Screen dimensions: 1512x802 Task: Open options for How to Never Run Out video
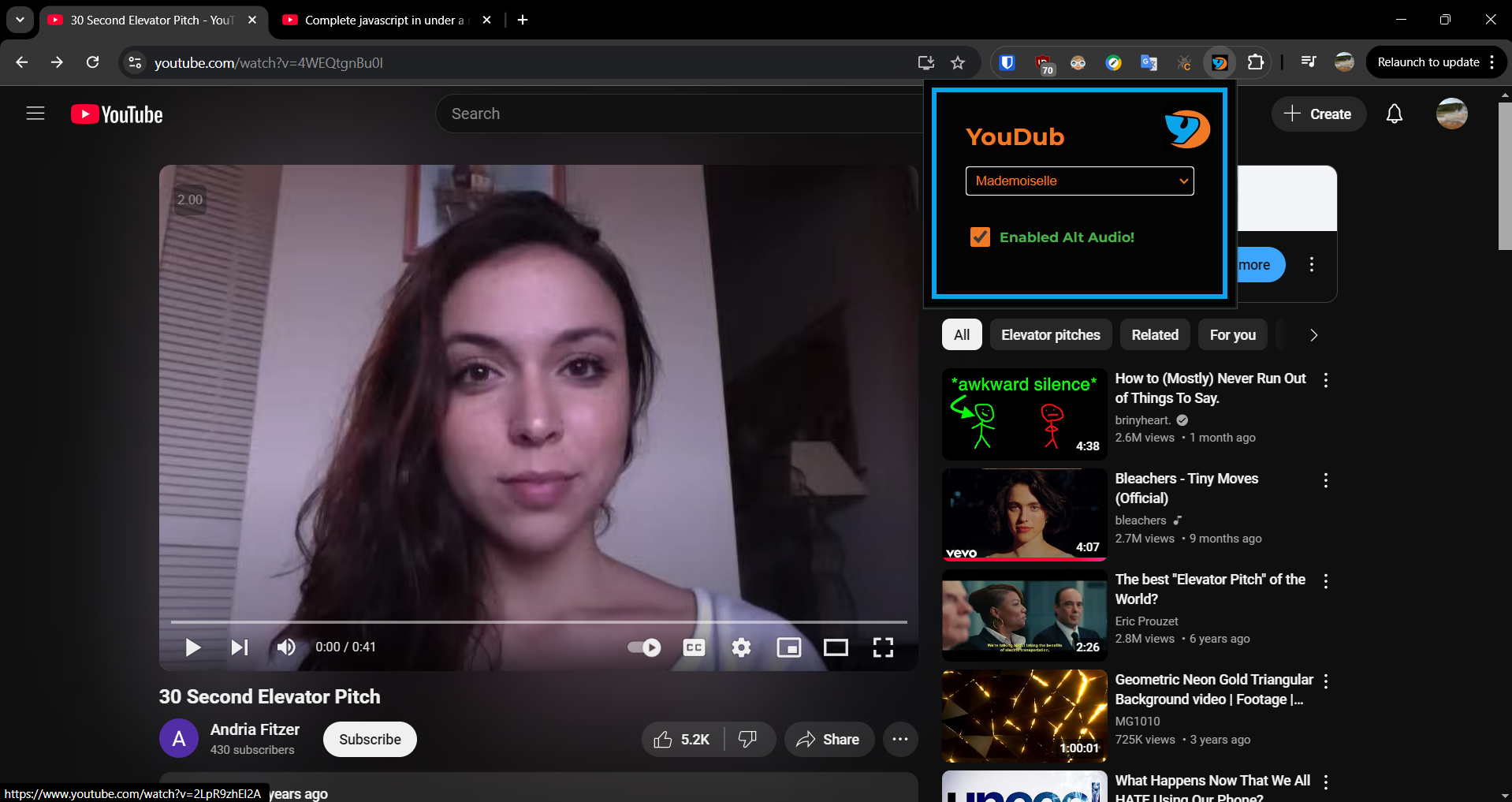1326,381
